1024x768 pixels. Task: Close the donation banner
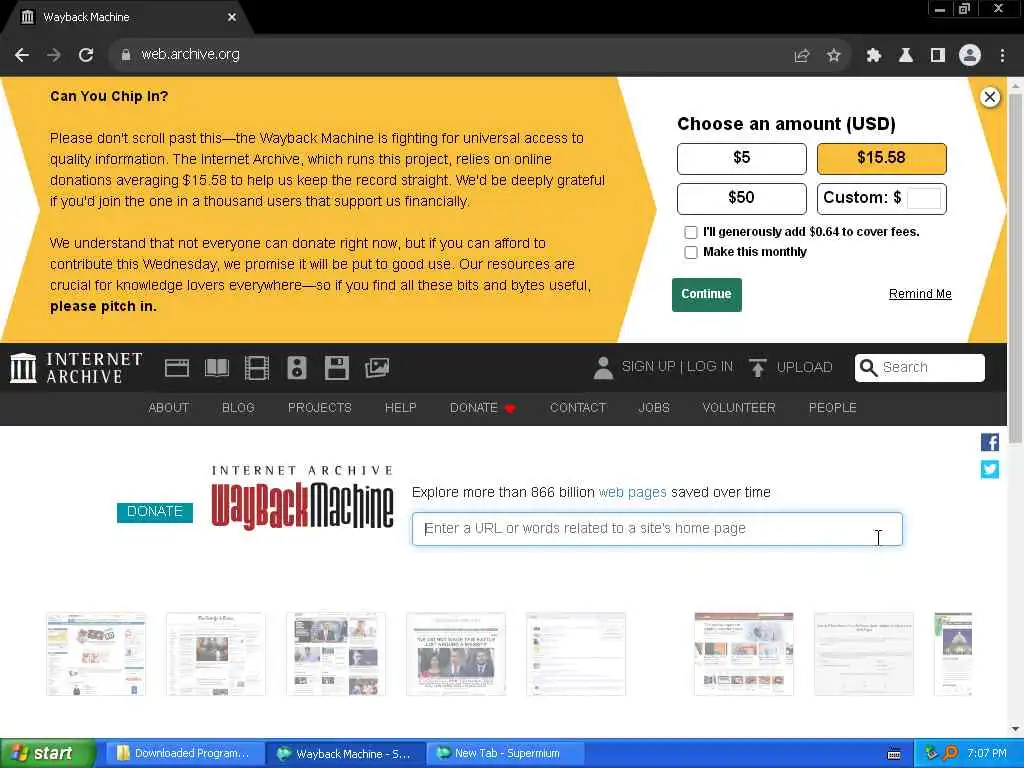pyautogui.click(x=989, y=97)
